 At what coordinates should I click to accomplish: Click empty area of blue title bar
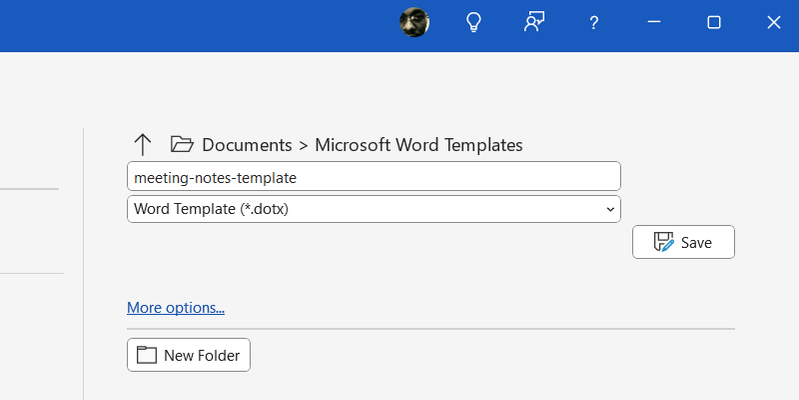[x=200, y=22]
